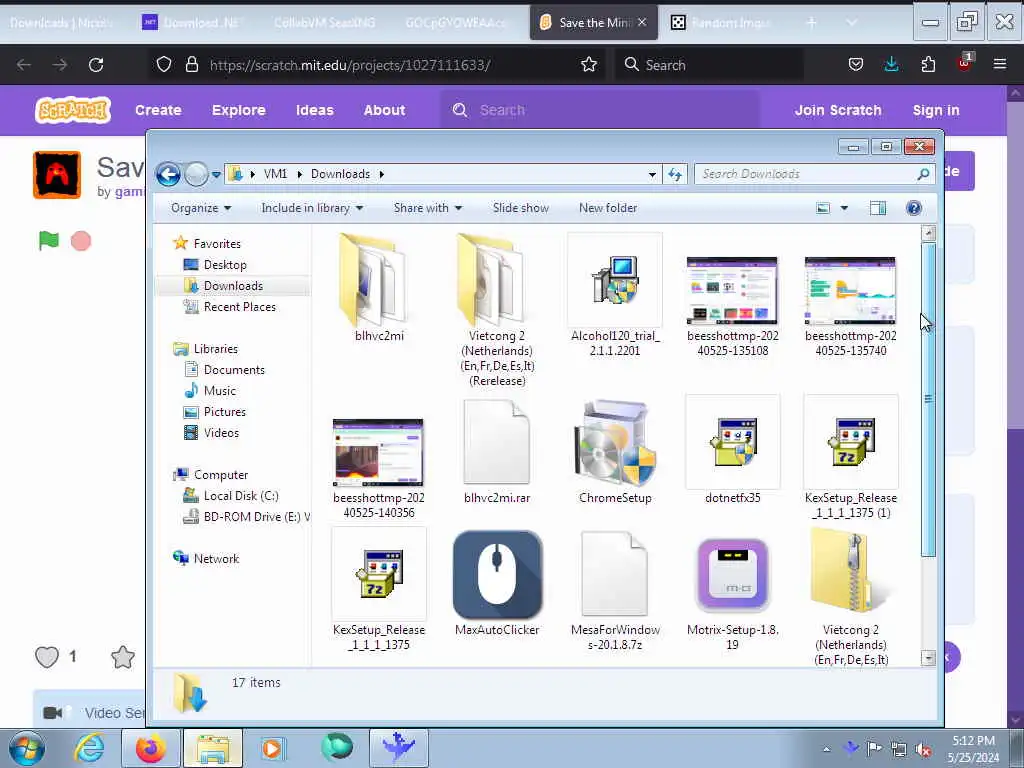Go back in Explorer navigation
Screen dimensions: 1024x768
168,174
